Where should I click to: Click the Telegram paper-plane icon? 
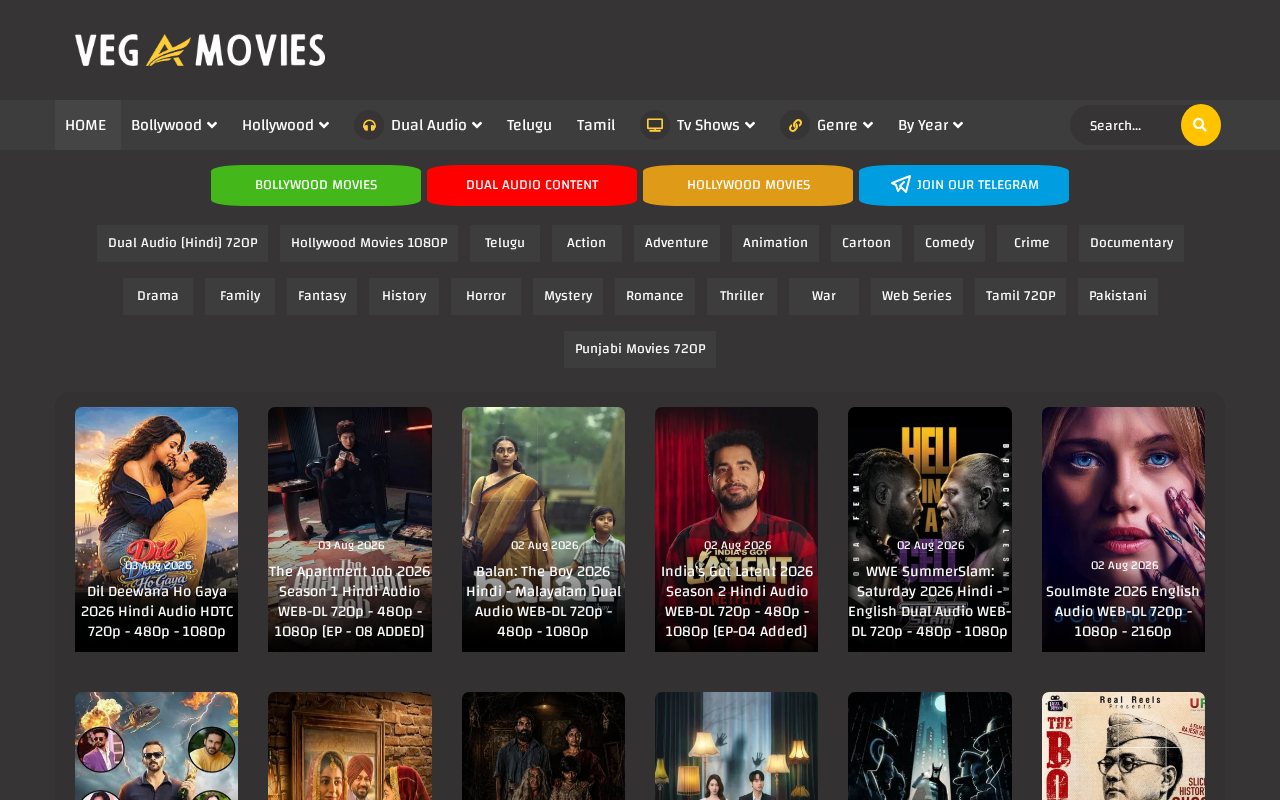pyautogui.click(x=901, y=185)
